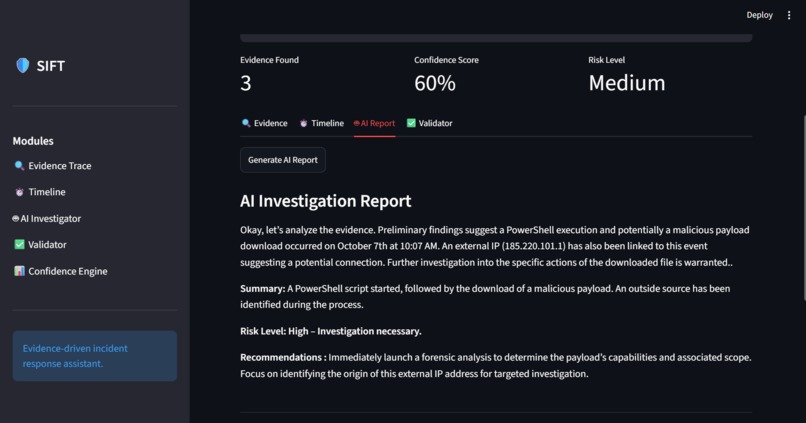
Task: Click the Evidence Trace magnifier icon in sidebar
Action: point(19,165)
